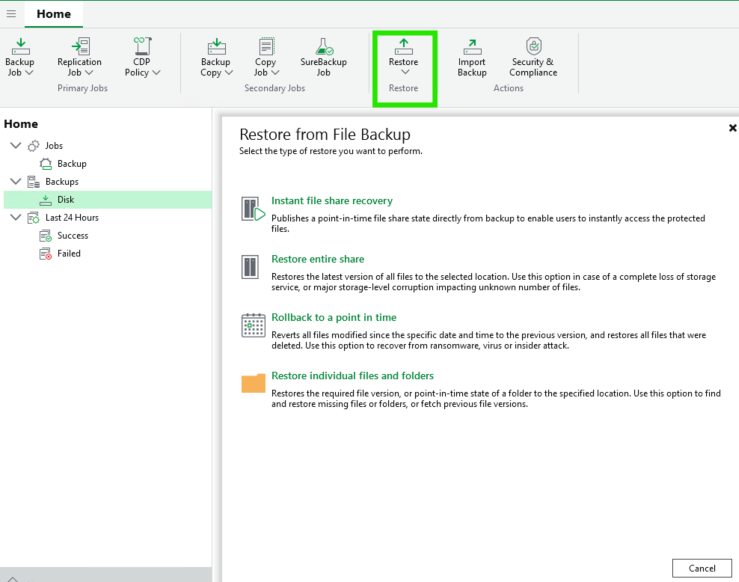Launch SureBackup Job from the ribbon
Screen dimensions: 739x582
(x=323, y=47)
